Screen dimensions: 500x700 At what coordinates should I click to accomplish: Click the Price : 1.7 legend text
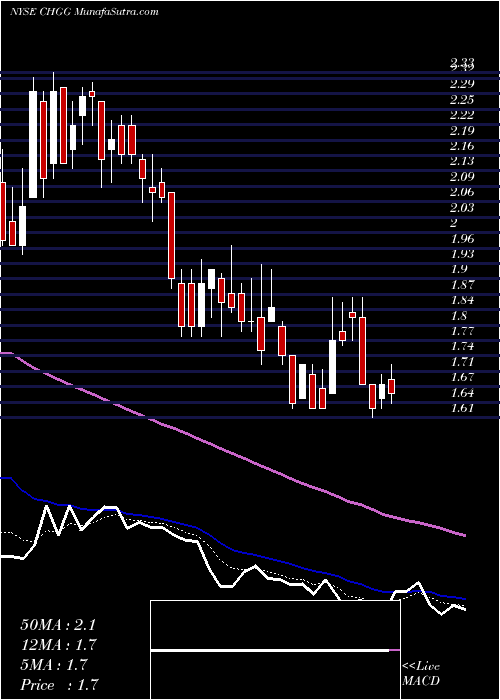pyautogui.click(x=58, y=685)
